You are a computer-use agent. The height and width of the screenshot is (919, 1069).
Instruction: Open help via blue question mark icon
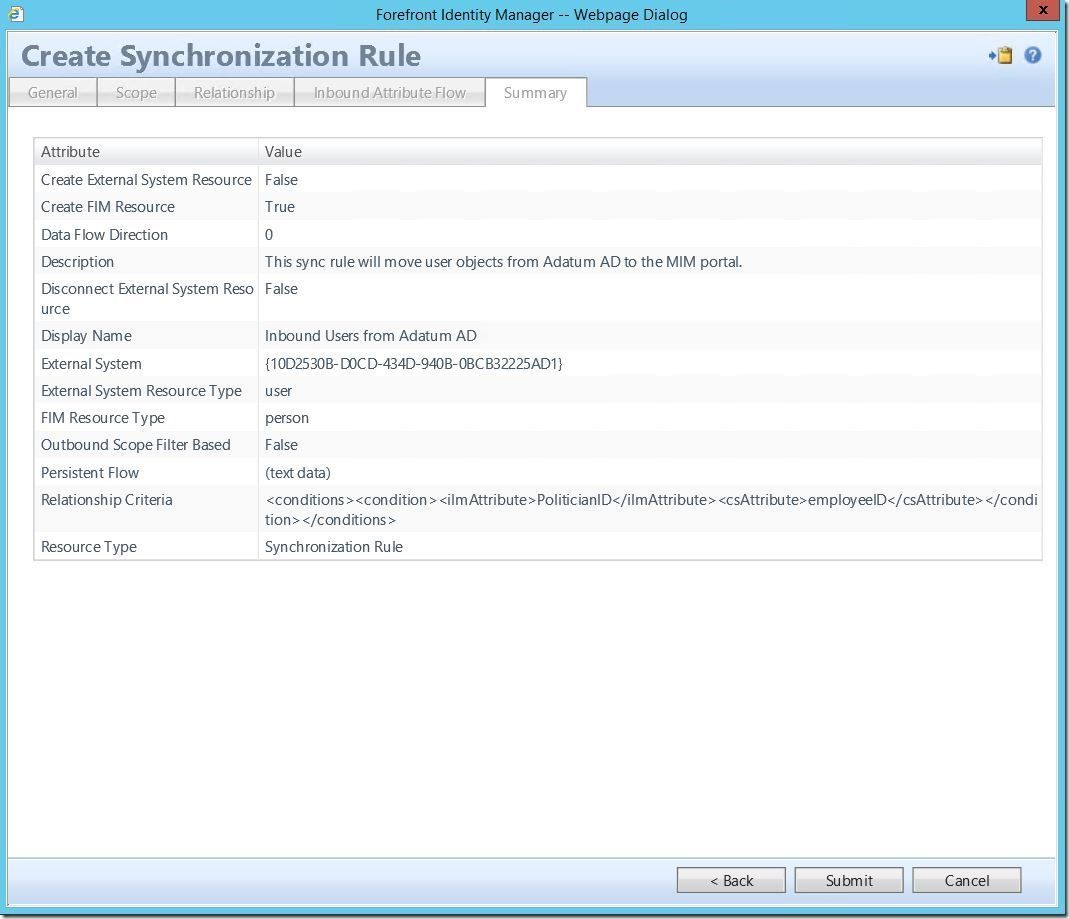1033,56
